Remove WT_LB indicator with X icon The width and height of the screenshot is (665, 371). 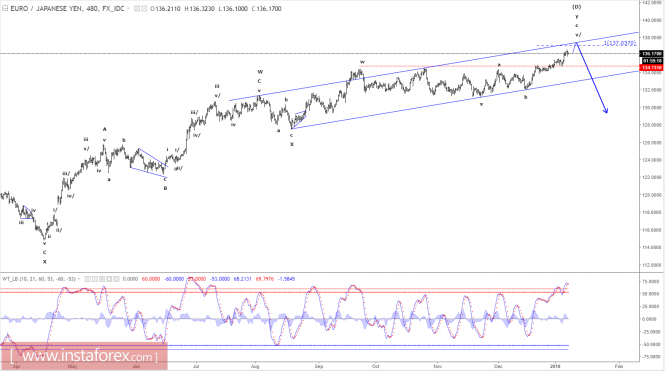pos(116,279)
